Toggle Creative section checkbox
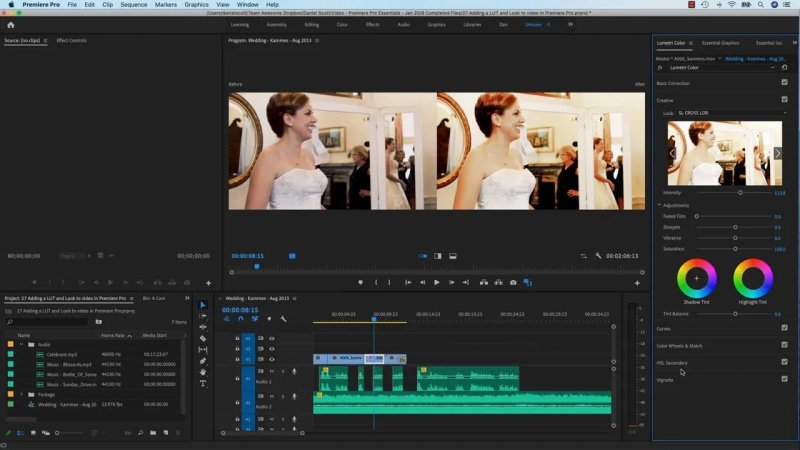 (785, 99)
